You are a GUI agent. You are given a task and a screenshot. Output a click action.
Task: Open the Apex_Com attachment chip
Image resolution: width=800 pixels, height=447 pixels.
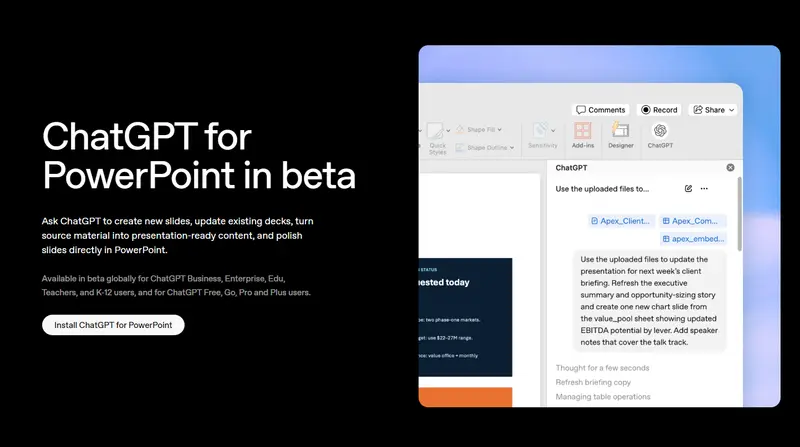(x=693, y=221)
